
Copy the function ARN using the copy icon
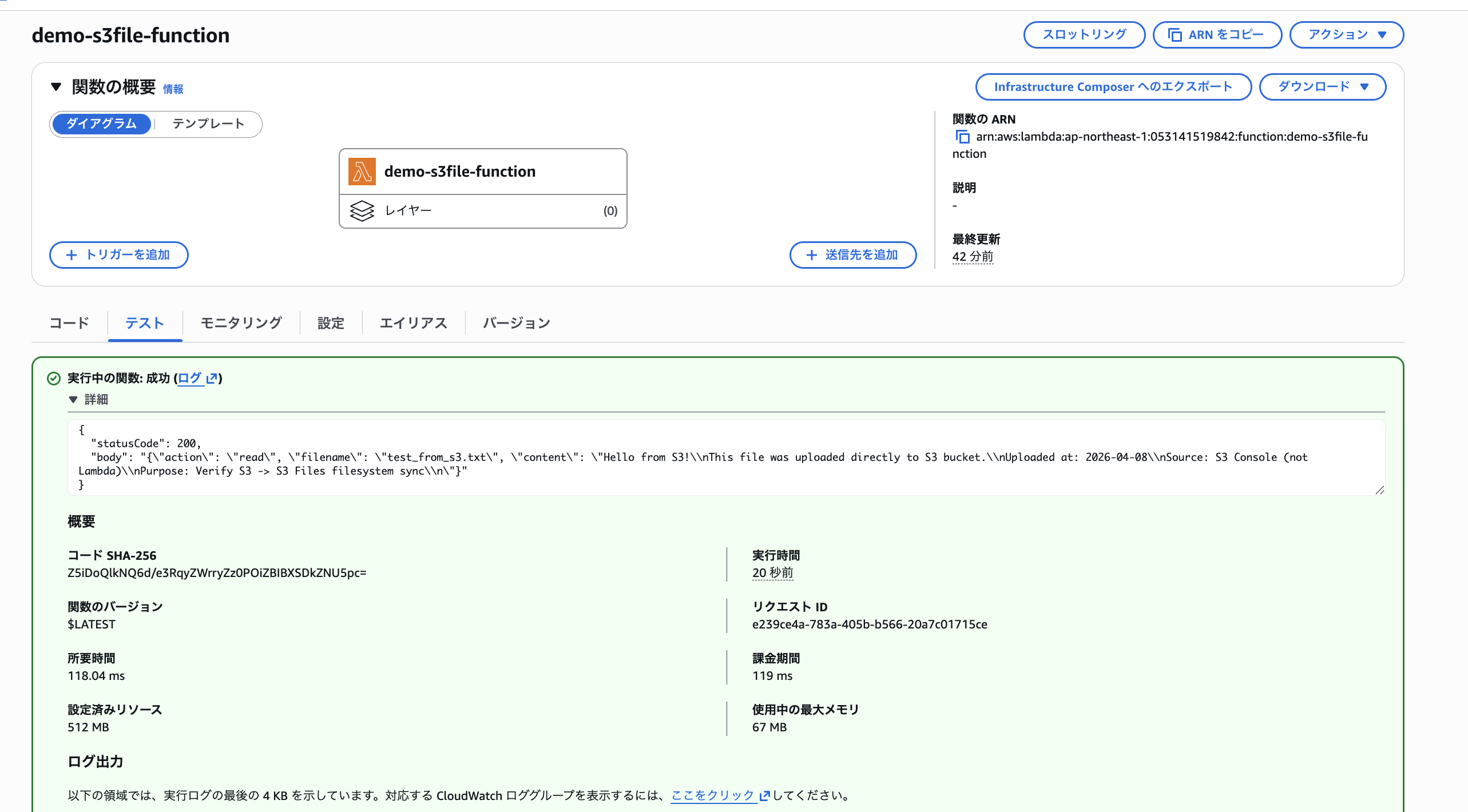coord(963,137)
